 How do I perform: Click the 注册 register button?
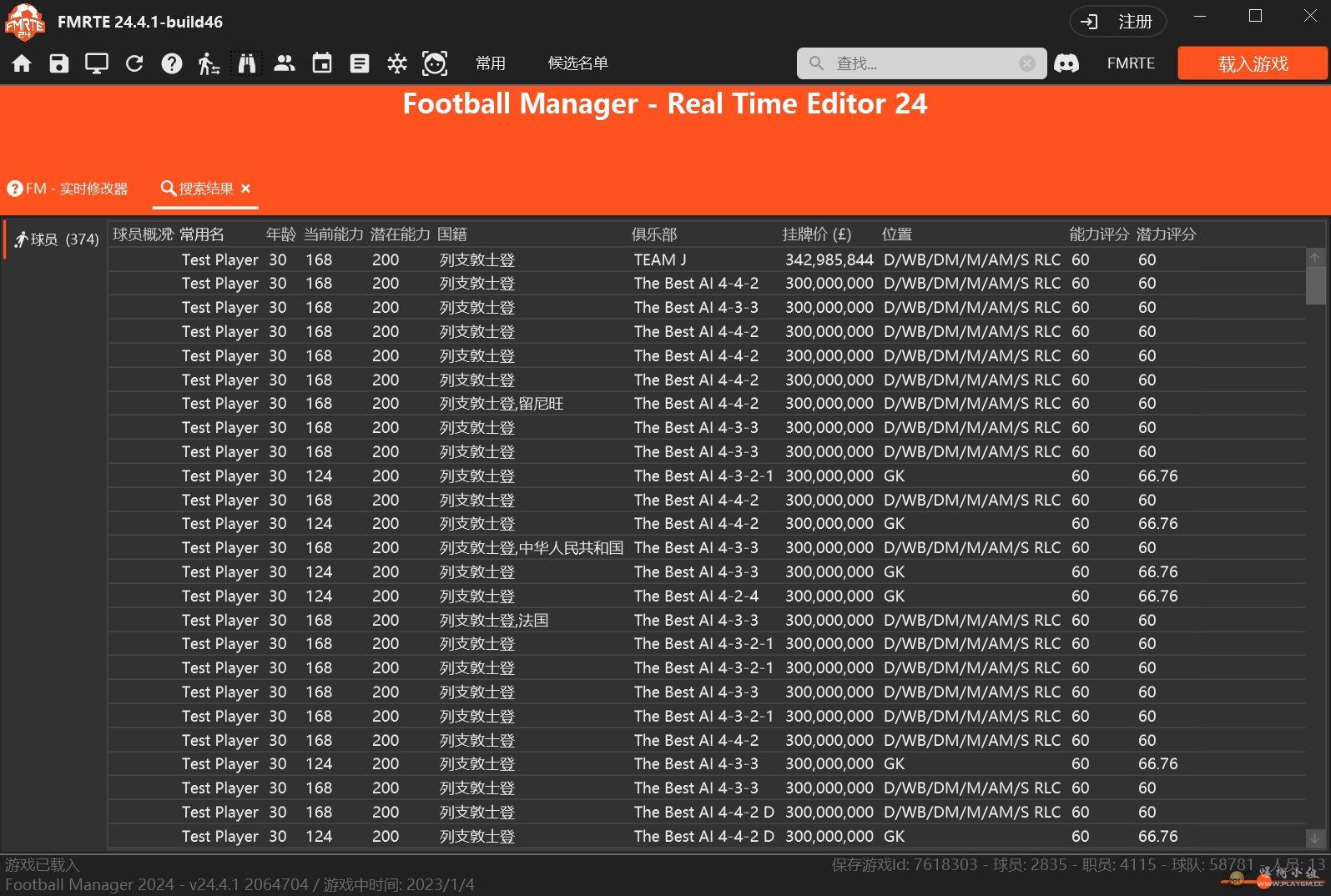(x=1117, y=22)
